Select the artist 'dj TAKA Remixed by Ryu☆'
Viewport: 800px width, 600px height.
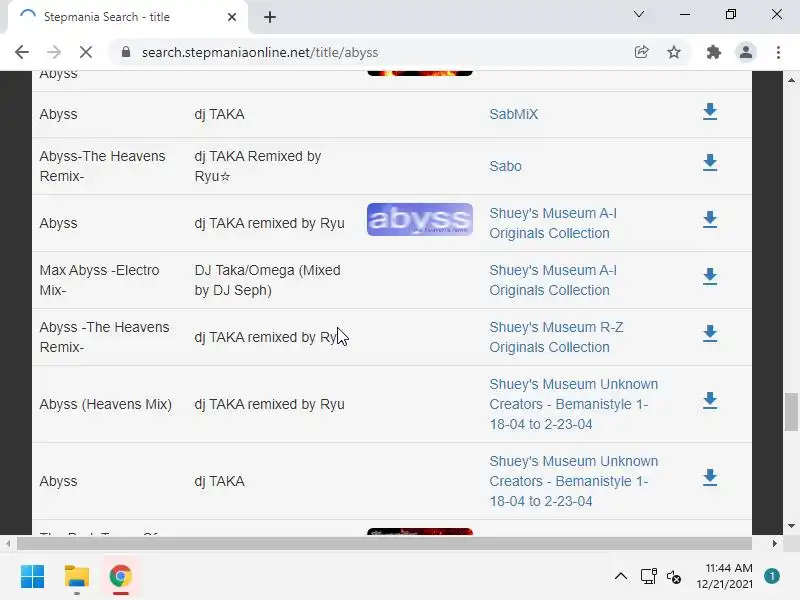[x=258, y=166]
